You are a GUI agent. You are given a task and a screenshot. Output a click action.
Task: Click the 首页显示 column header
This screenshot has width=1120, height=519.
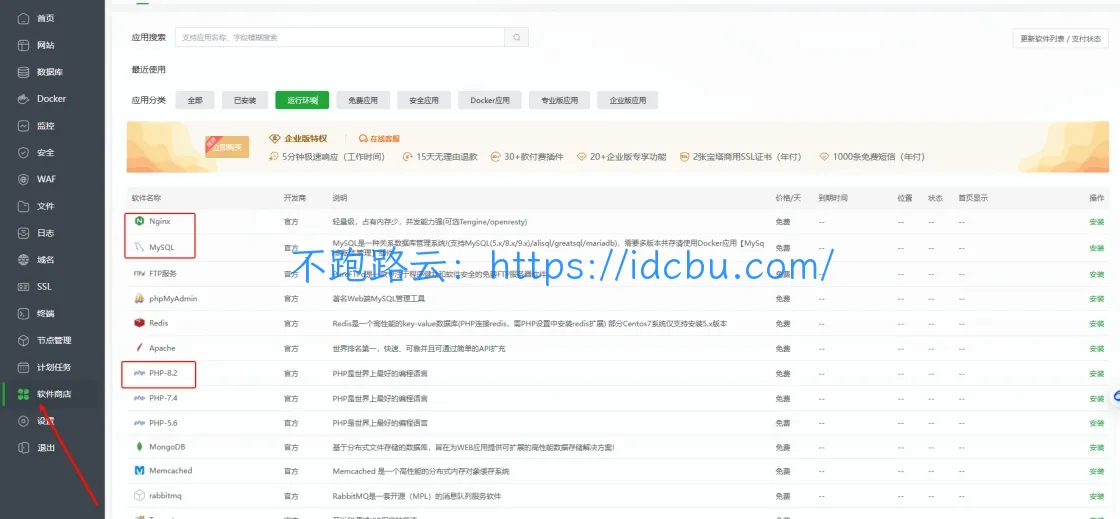click(x=973, y=198)
